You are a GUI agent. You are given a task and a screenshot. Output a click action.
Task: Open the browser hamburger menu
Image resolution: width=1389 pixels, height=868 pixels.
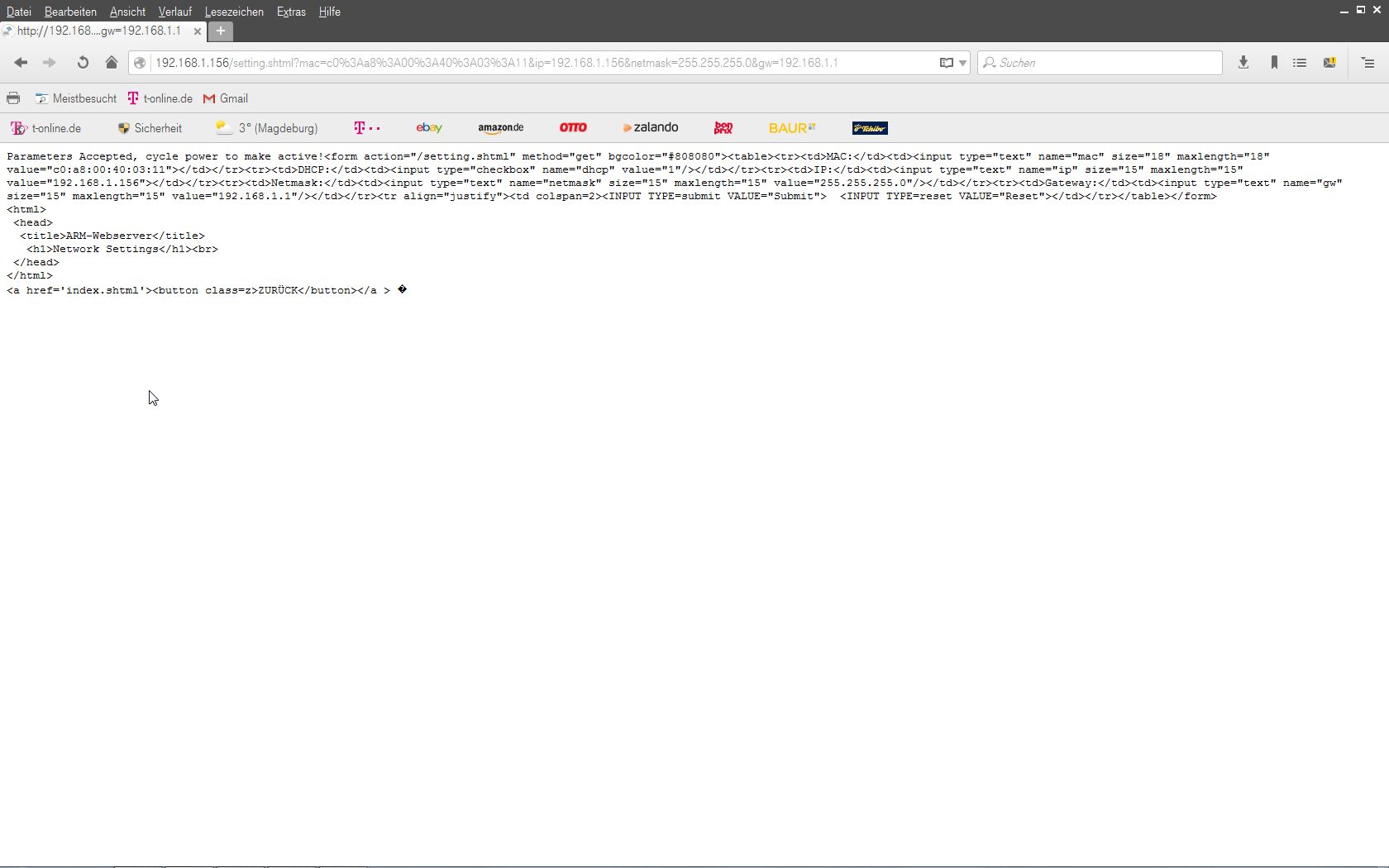1368,63
